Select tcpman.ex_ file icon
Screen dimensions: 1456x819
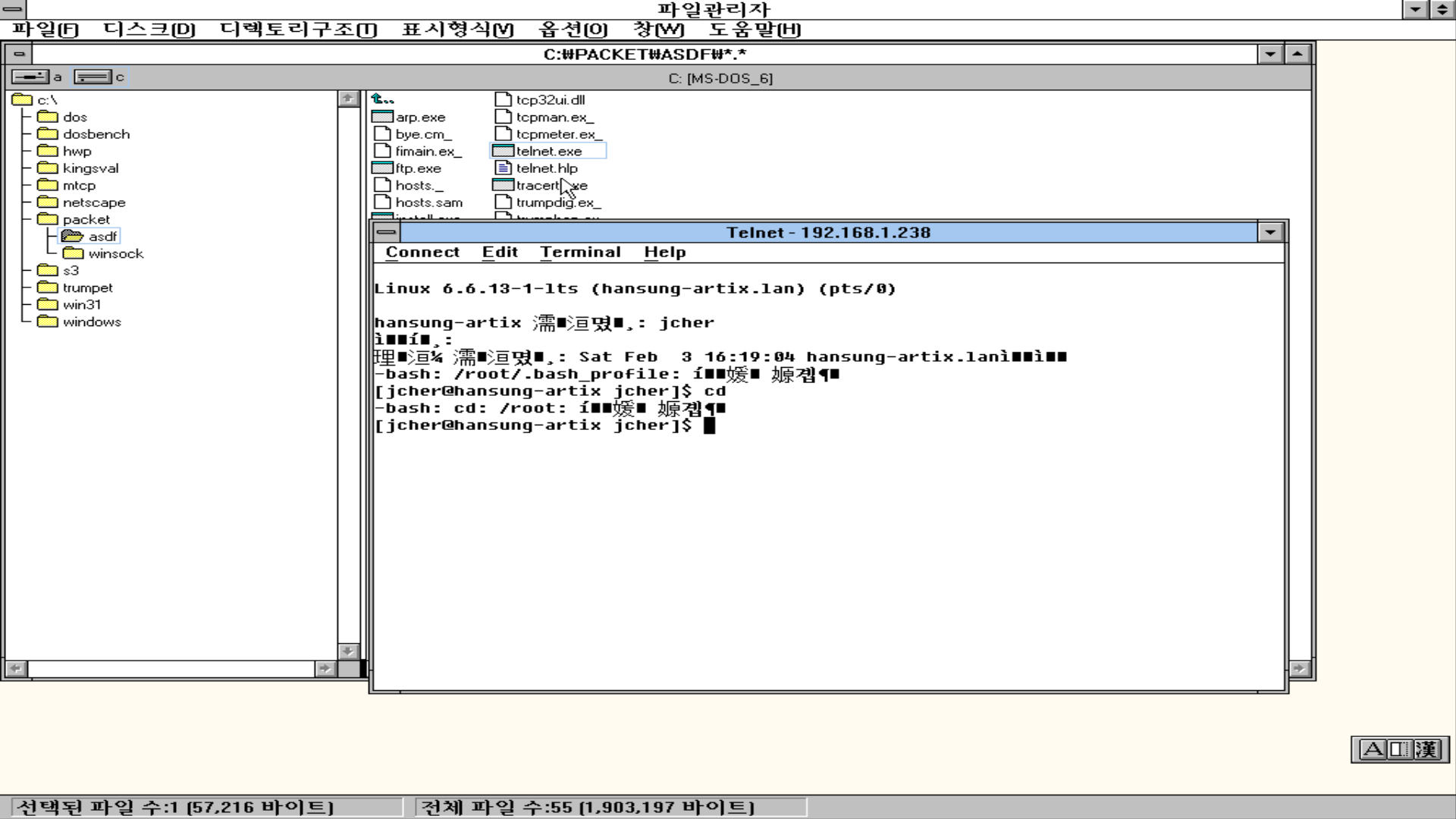coord(504,117)
